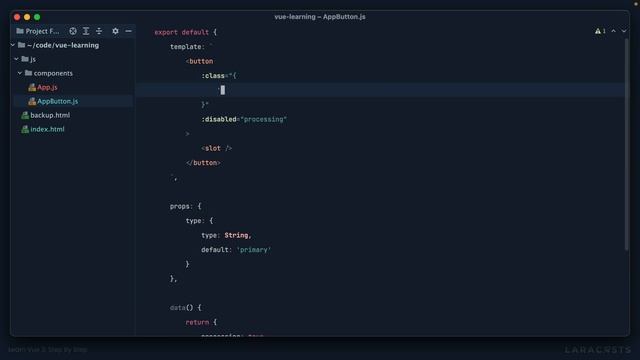Click the App.js file icon
The image size is (640, 360).
click(32, 87)
